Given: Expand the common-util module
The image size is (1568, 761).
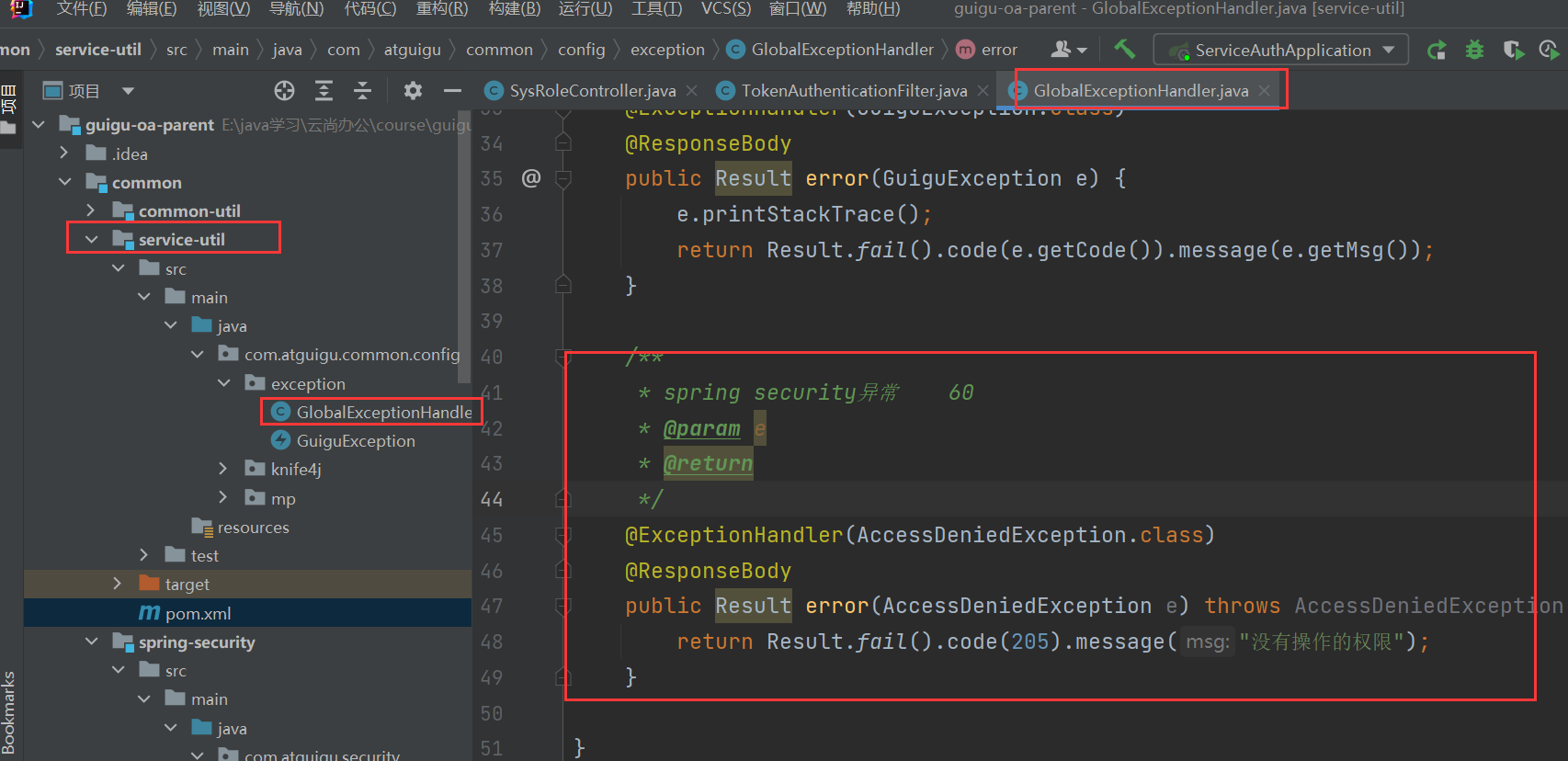Looking at the screenshot, I should tap(91, 210).
